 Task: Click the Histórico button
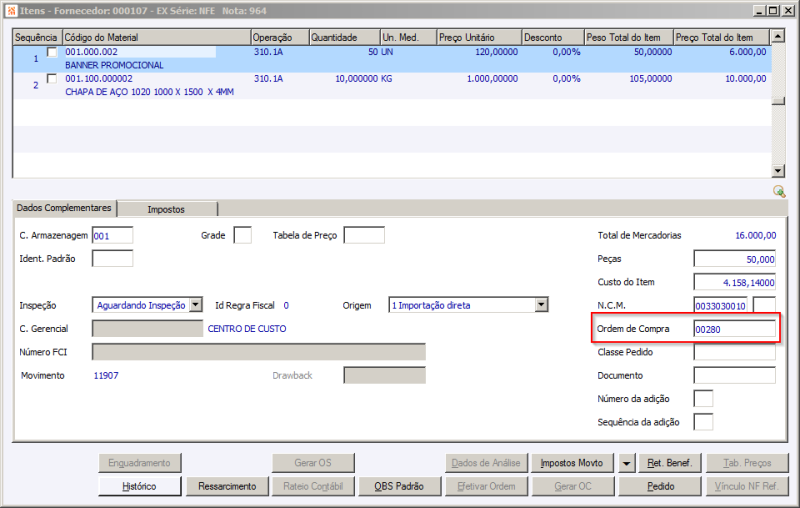(139, 486)
